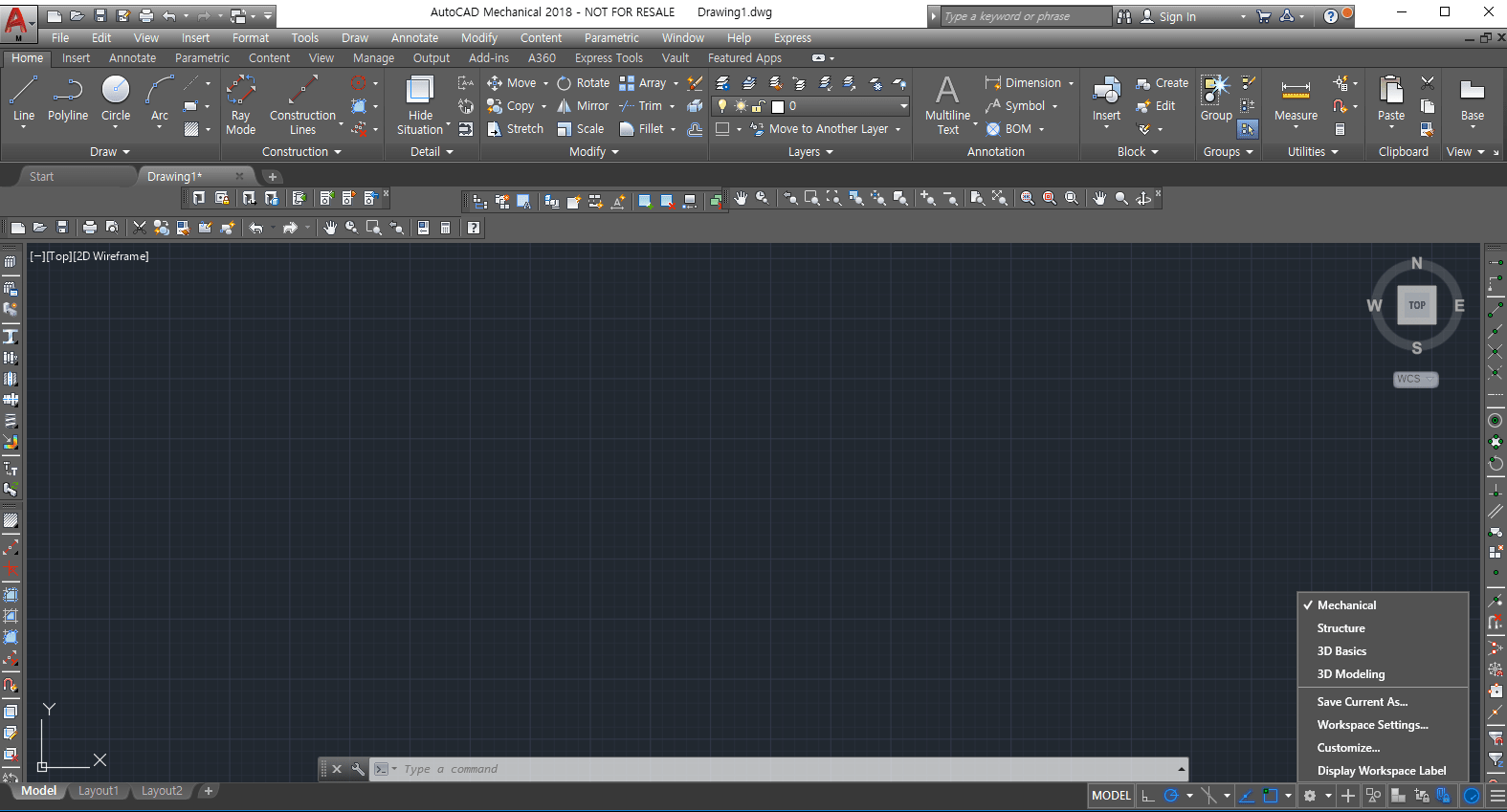Viewport: 1507px width, 812px height.
Task: Activate Ray Mode
Action: point(241,105)
